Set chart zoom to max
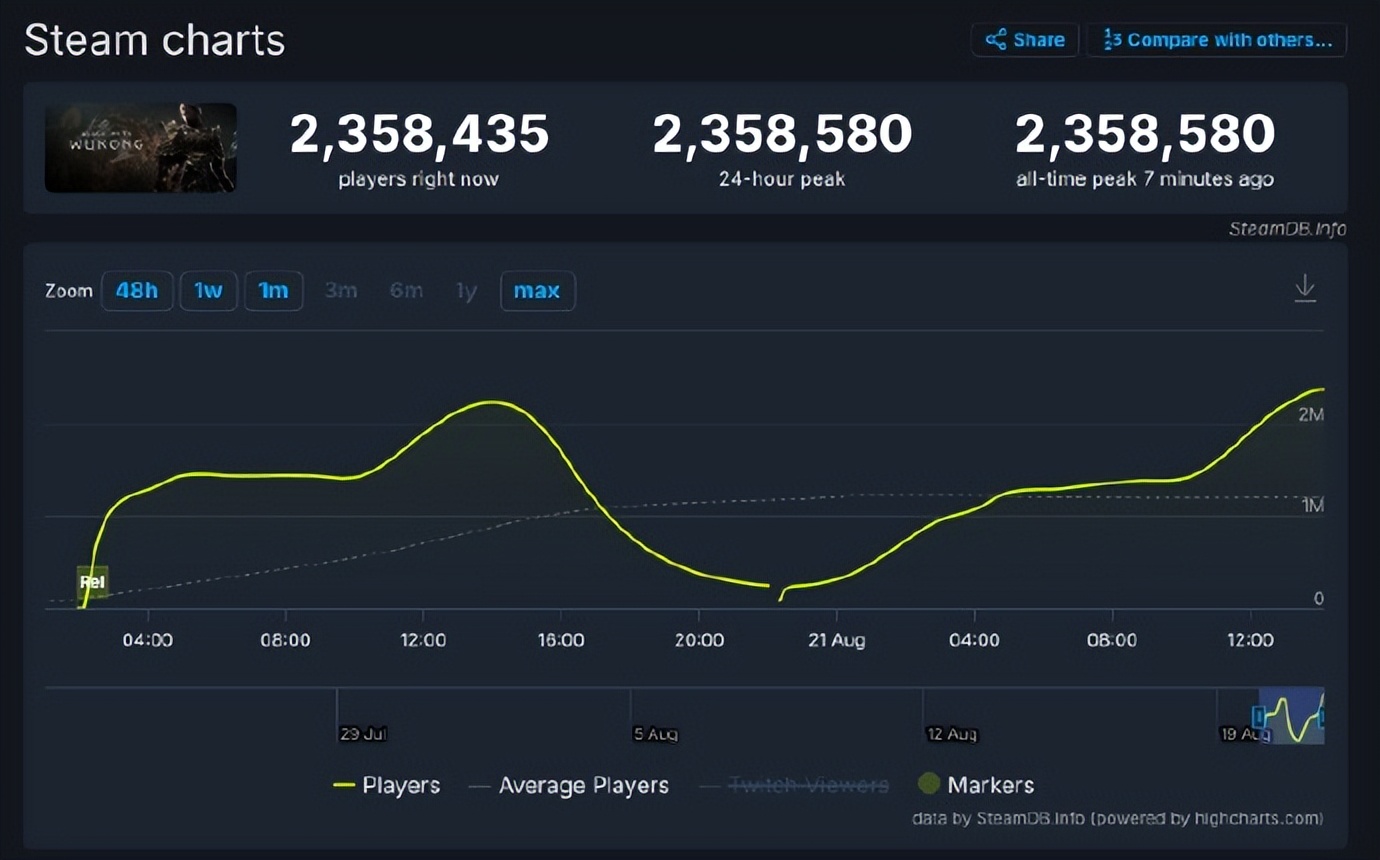The height and width of the screenshot is (860, 1380). coord(537,291)
